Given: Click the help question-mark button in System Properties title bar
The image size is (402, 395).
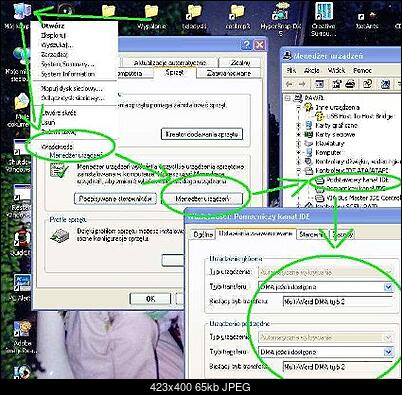Looking at the screenshot, I should 247,45.
